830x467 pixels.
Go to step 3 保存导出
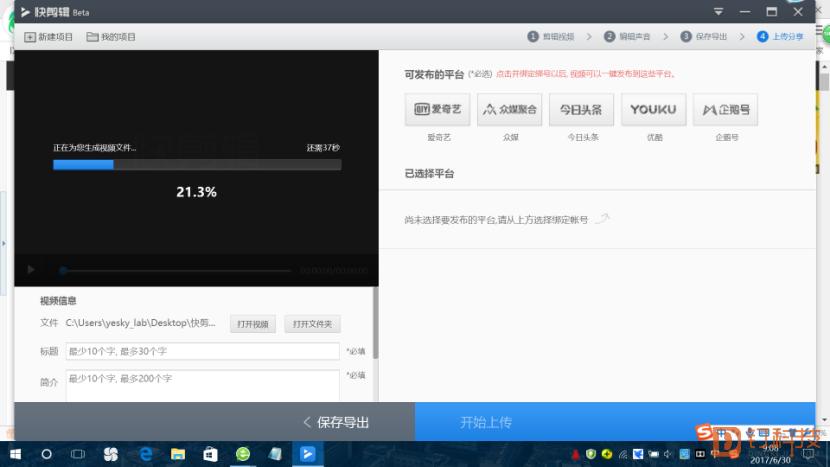pos(704,37)
